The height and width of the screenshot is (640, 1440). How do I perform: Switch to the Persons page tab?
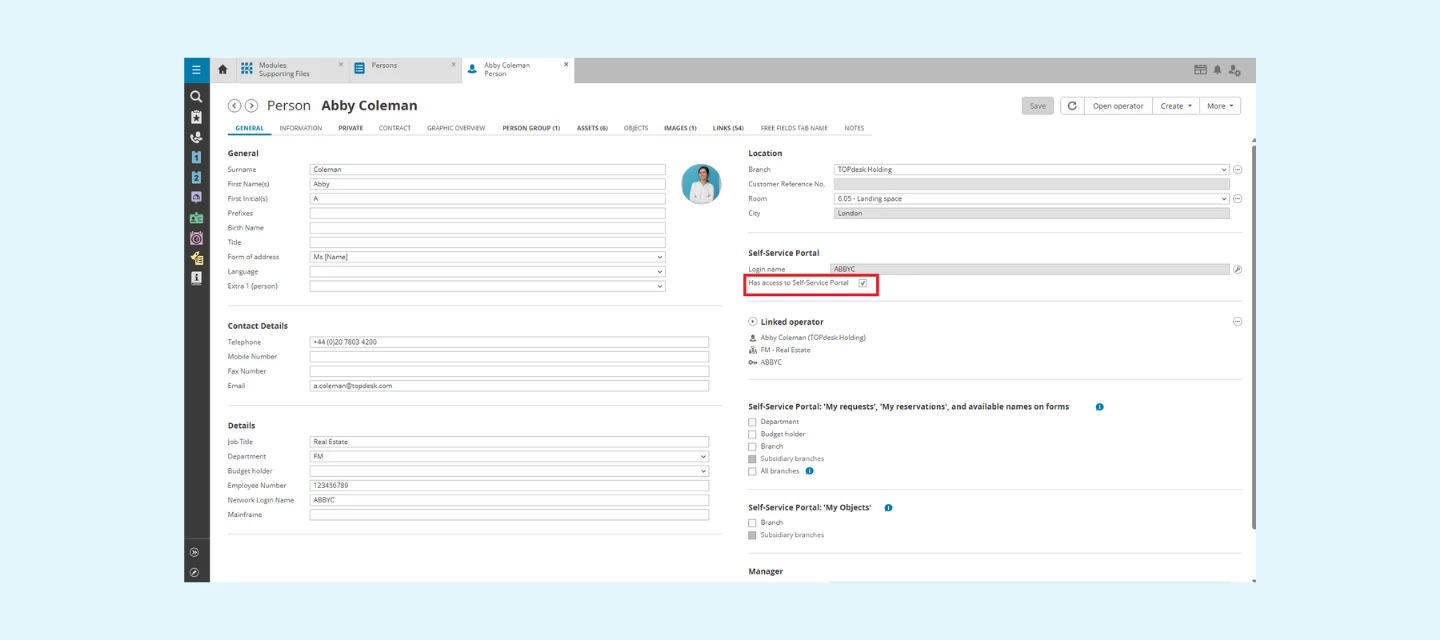click(x=405, y=70)
